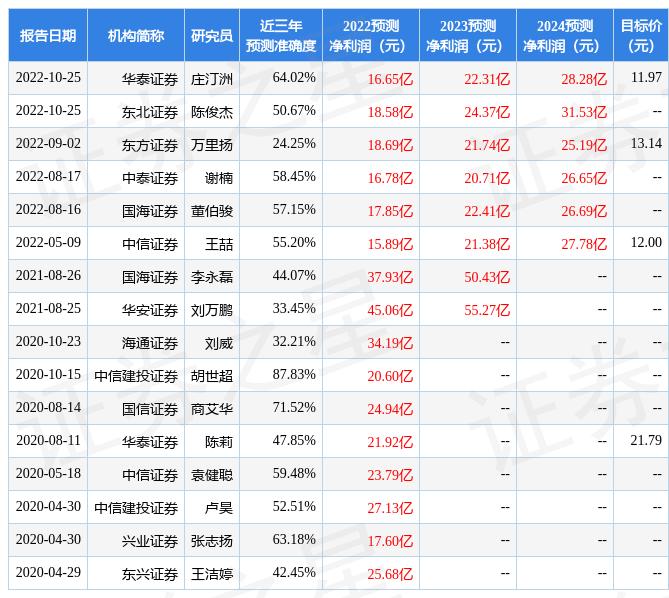The height and width of the screenshot is (598, 669).
Task: Click researcher 陈俊杰
Action: (212, 112)
